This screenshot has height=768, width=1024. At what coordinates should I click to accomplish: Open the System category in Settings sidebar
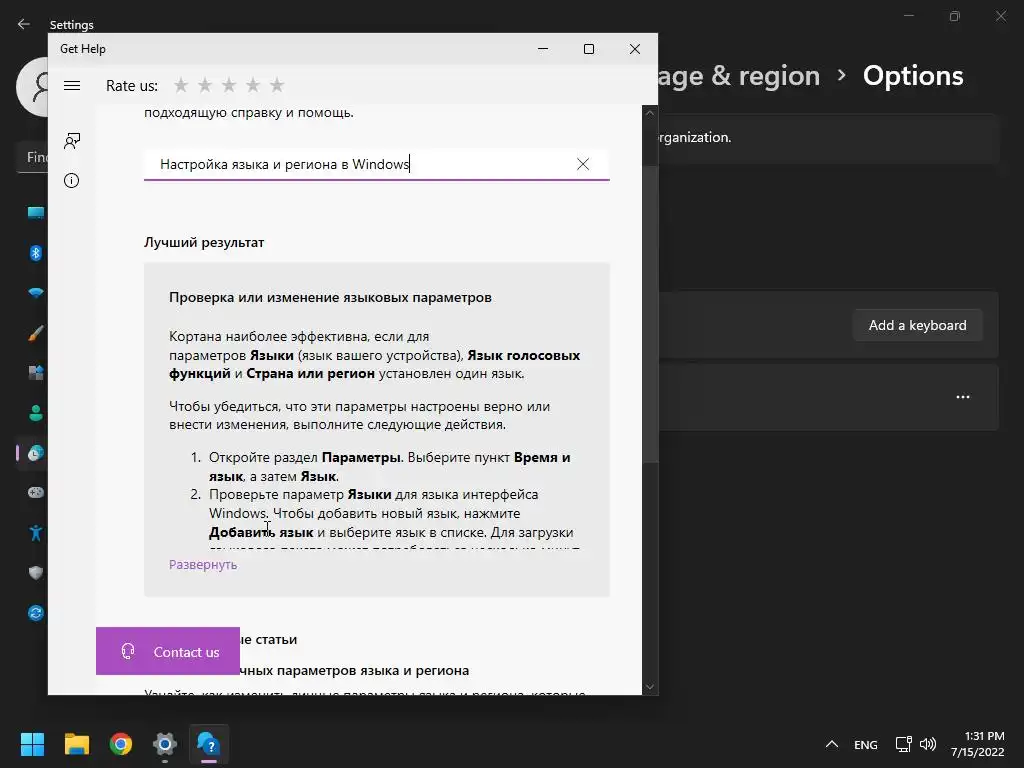pos(36,213)
